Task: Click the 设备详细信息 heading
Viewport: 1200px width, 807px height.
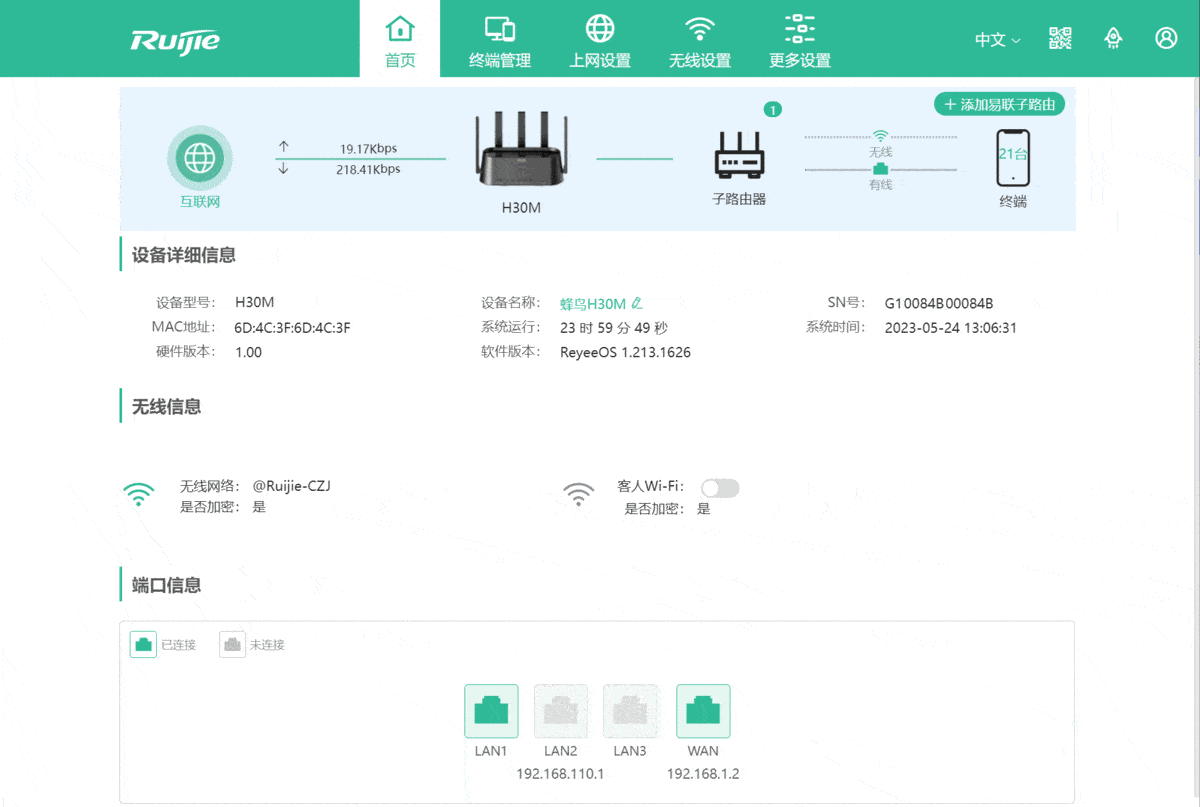Action: tap(184, 255)
